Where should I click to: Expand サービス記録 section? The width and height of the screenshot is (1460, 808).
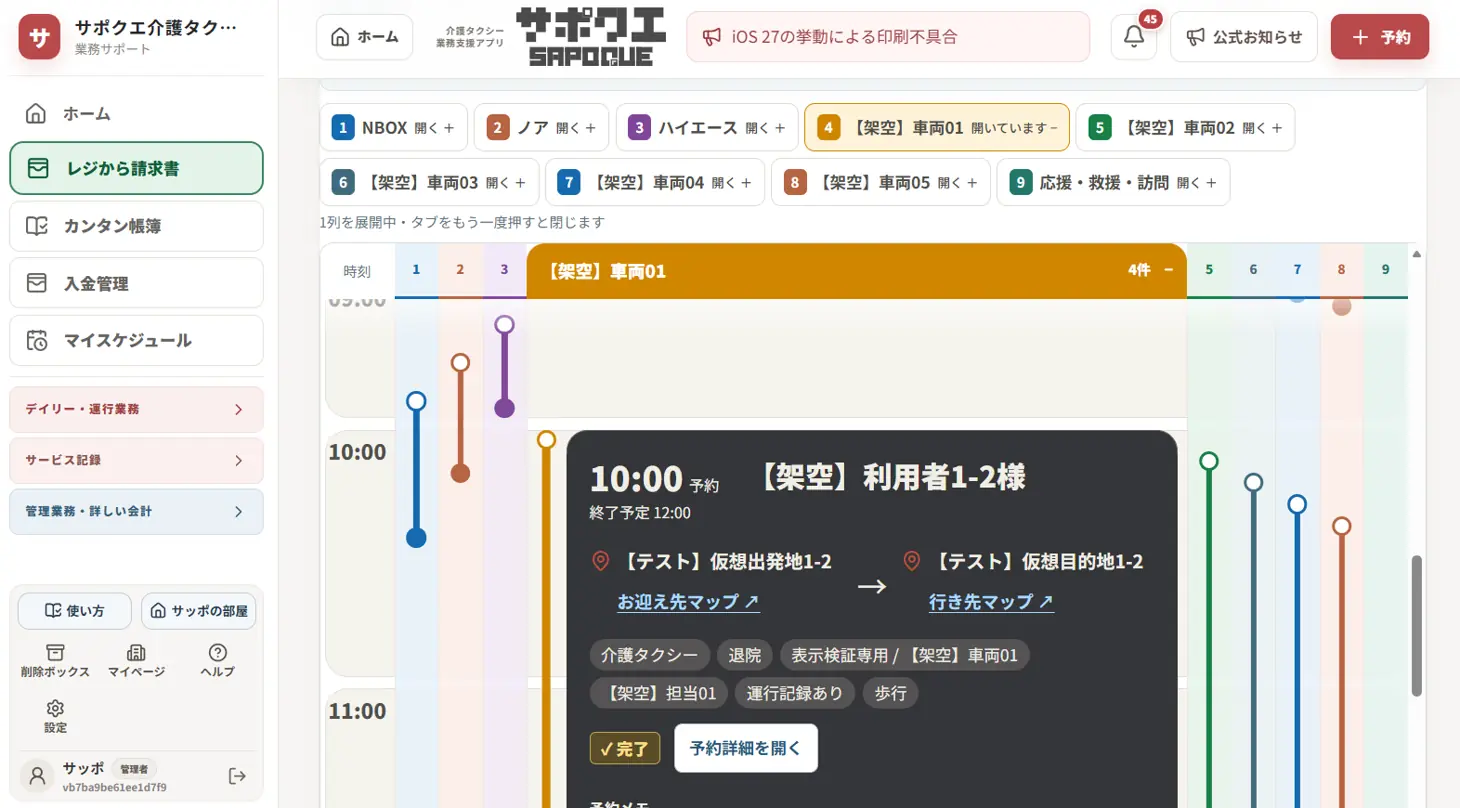(136, 460)
